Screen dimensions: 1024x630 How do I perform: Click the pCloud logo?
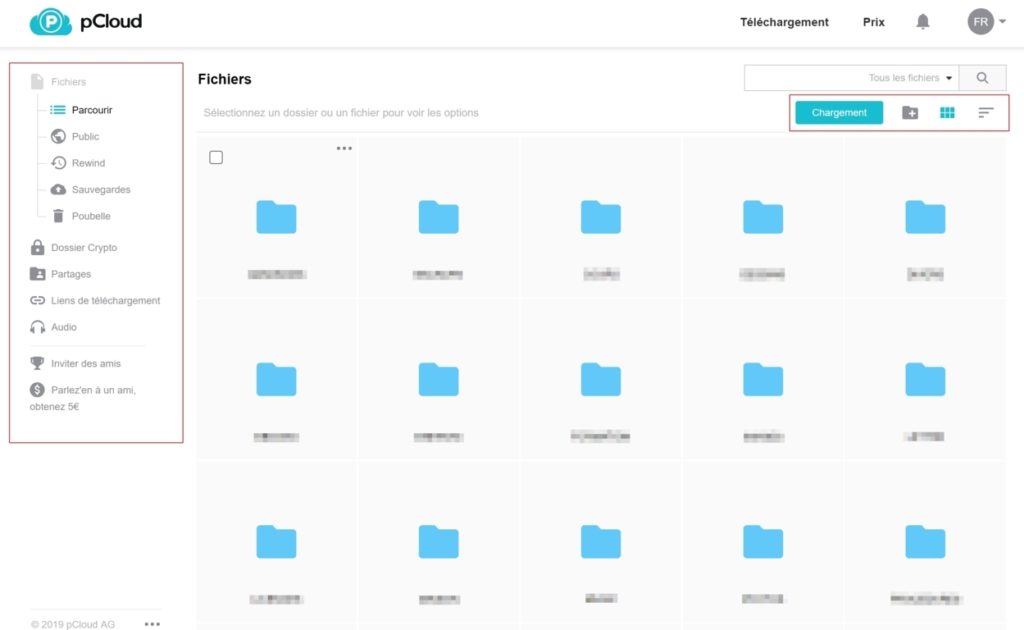[86, 21]
